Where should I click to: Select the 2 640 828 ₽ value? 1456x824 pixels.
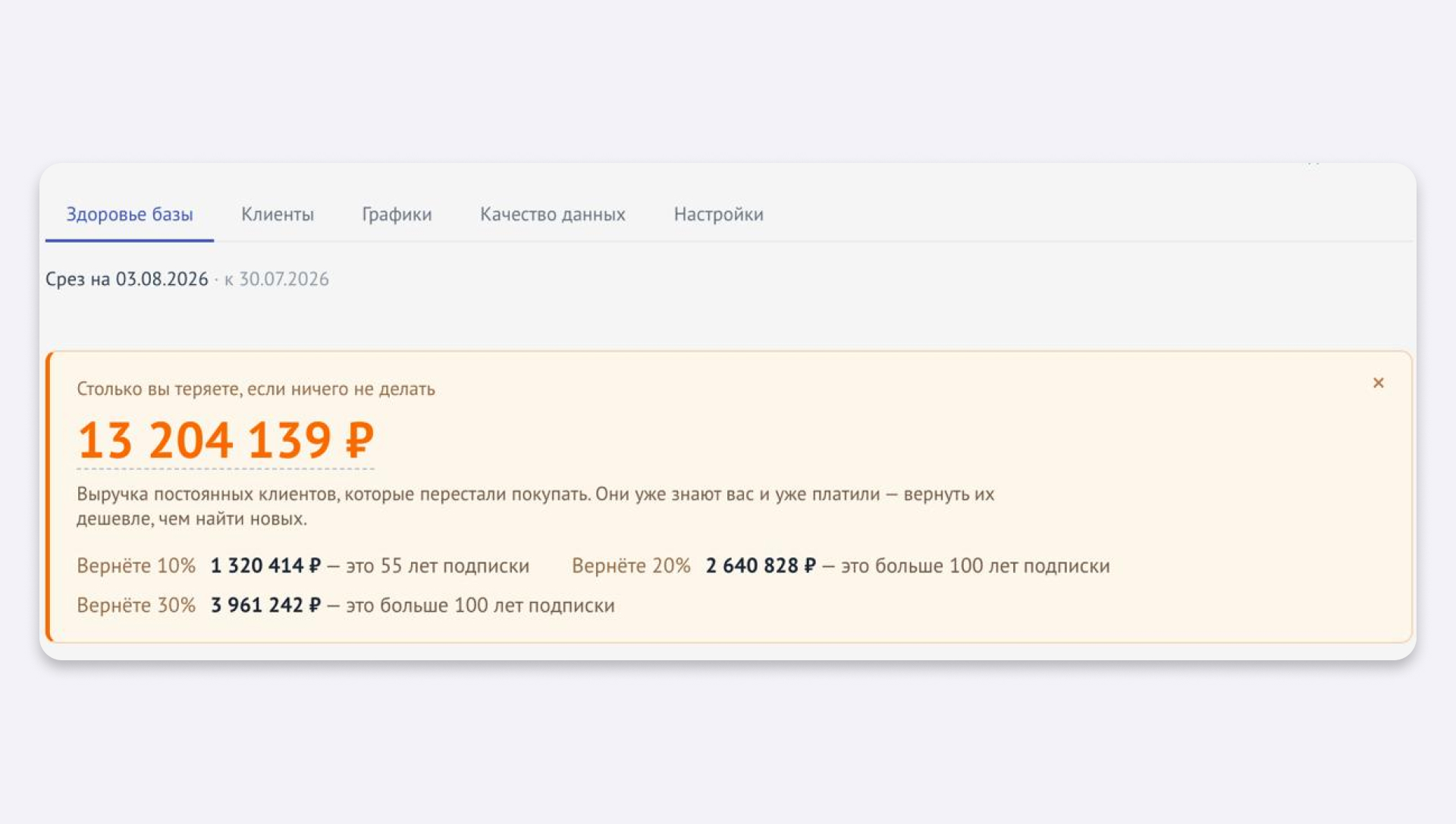761,566
